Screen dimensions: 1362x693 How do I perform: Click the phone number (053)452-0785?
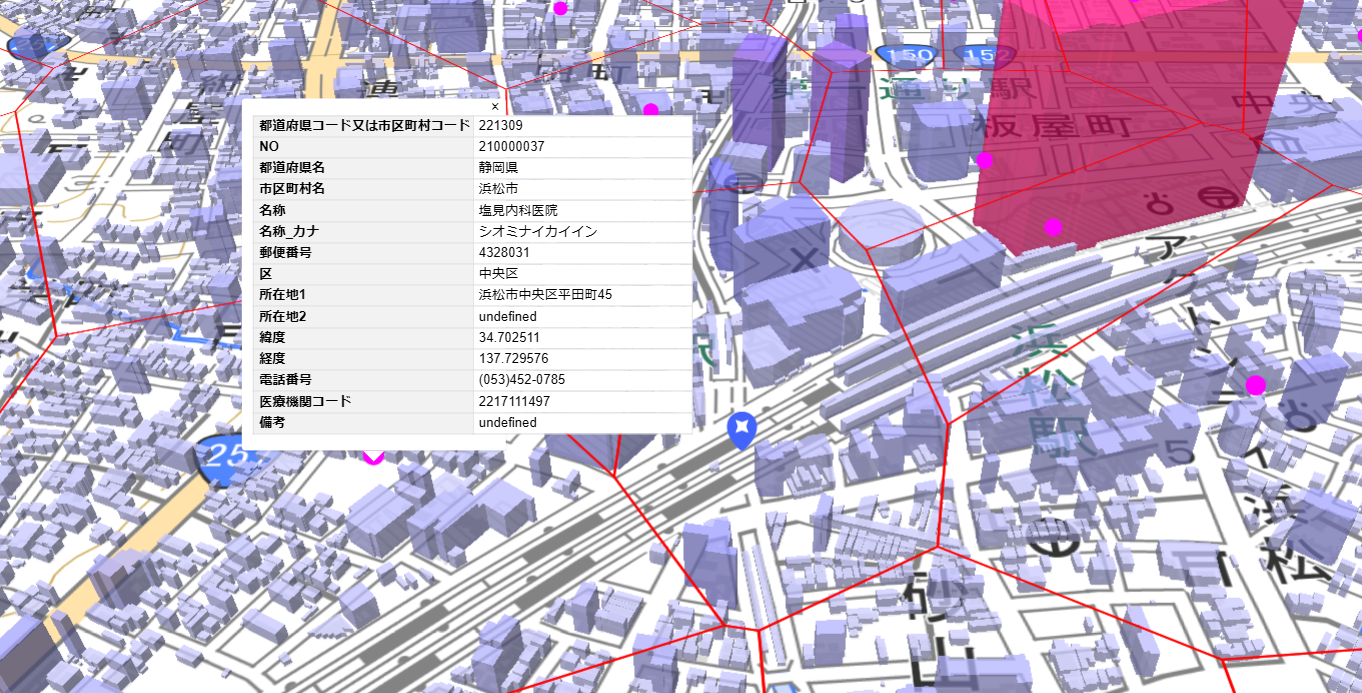point(521,380)
